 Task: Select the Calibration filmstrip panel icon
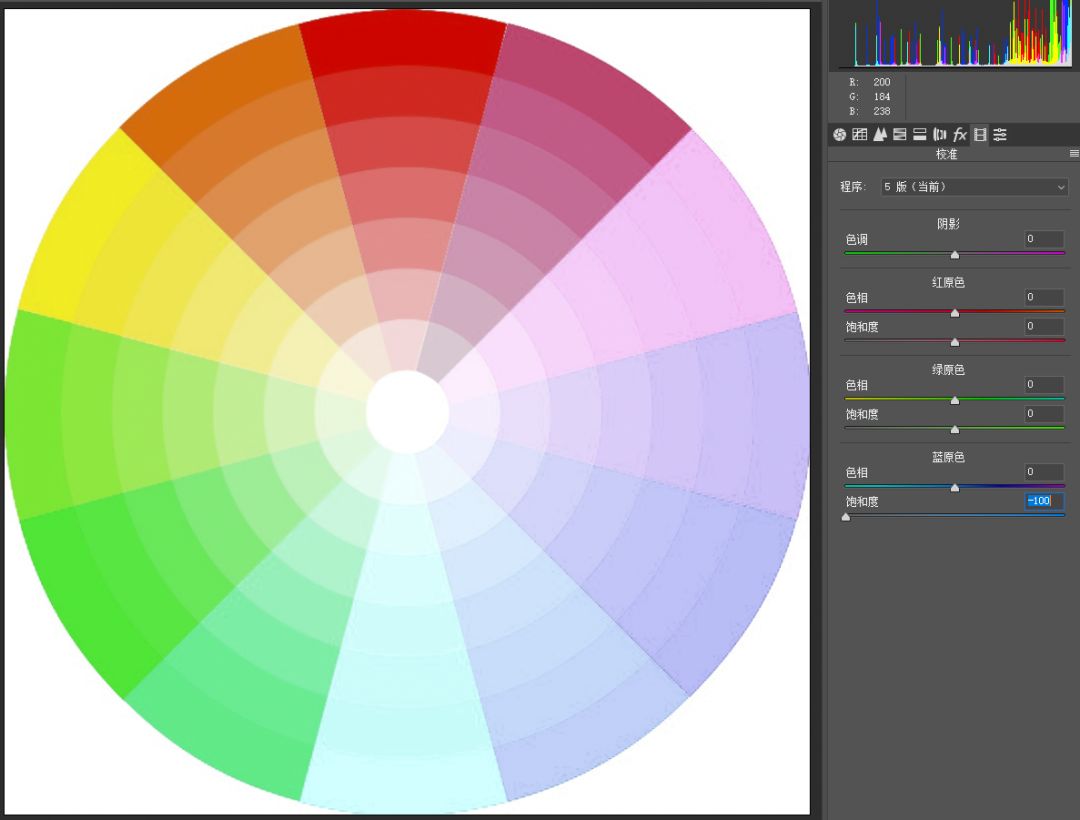(980, 134)
